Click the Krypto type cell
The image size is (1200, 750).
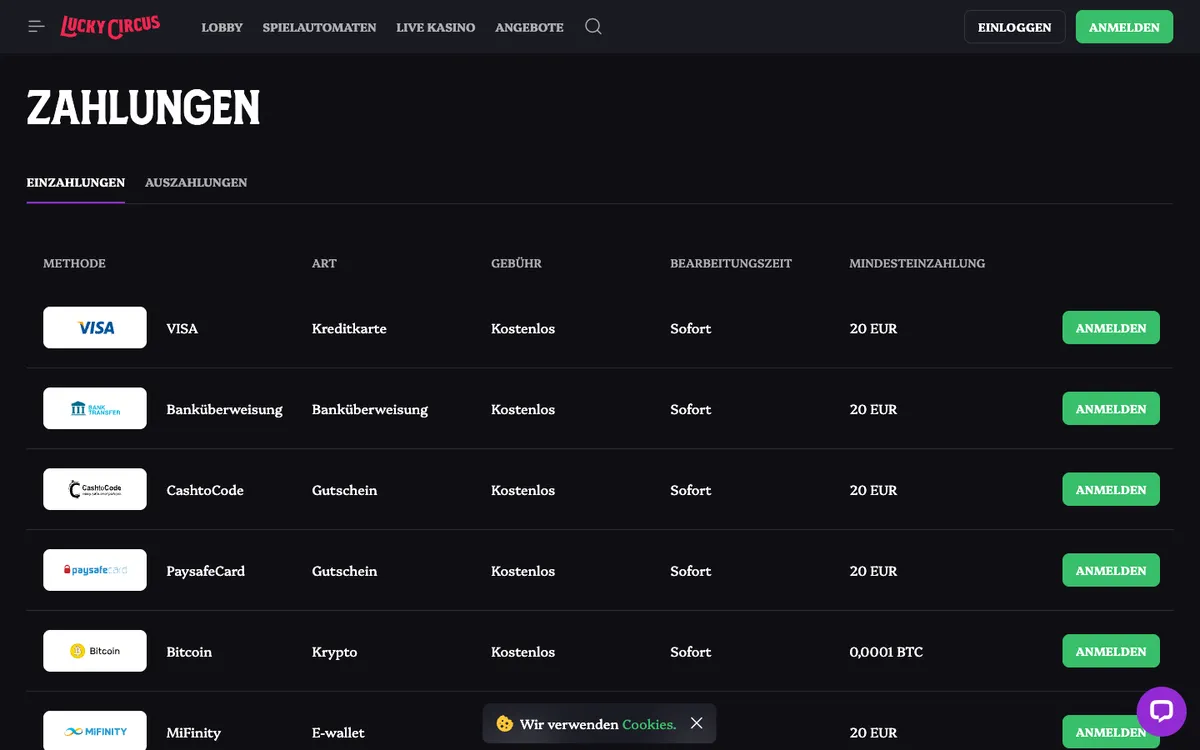pyautogui.click(x=334, y=652)
